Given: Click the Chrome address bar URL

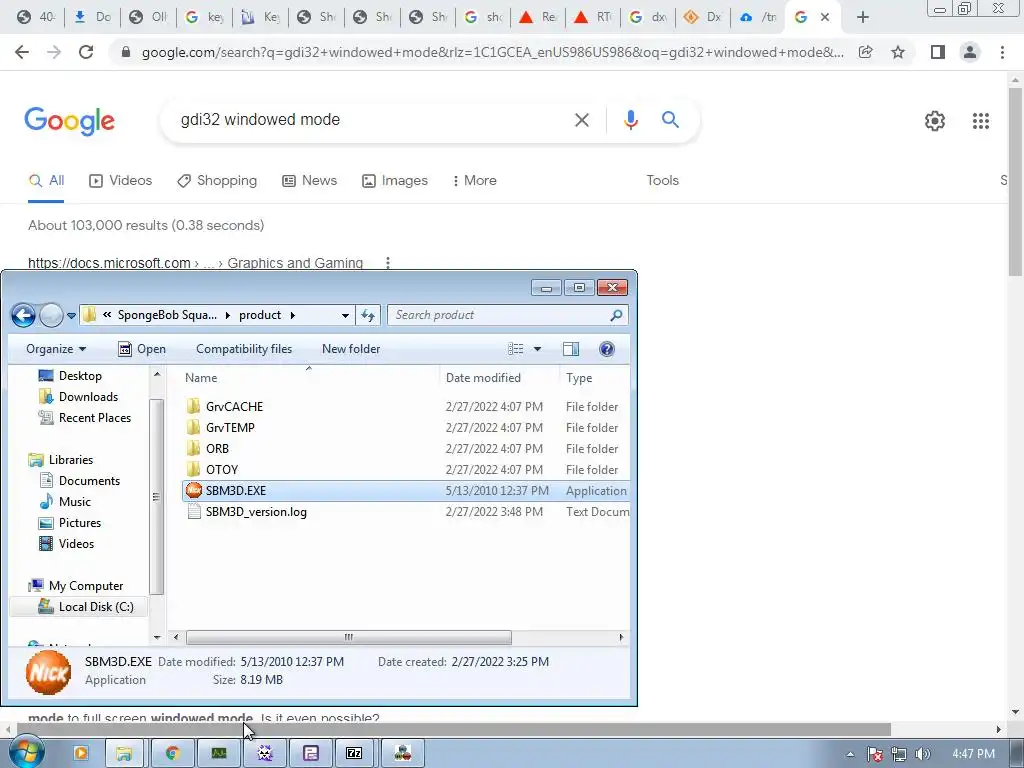Looking at the screenshot, I should (492, 52).
